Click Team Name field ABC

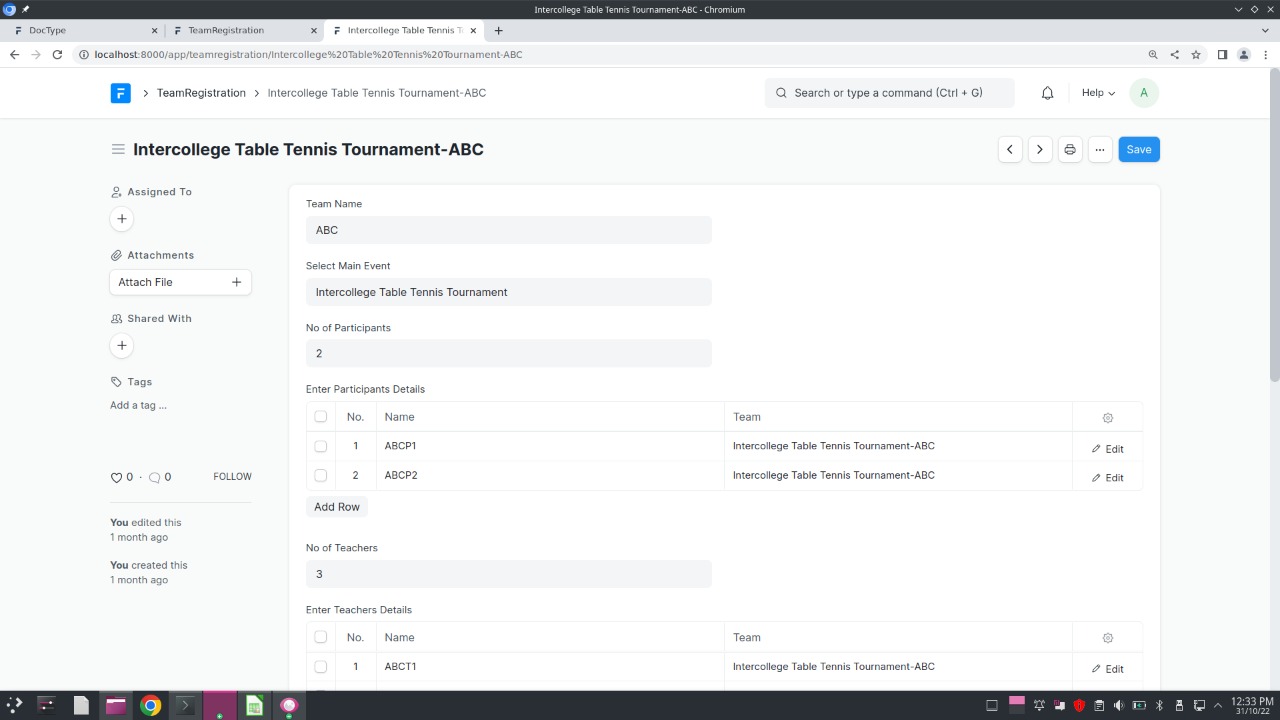click(508, 230)
